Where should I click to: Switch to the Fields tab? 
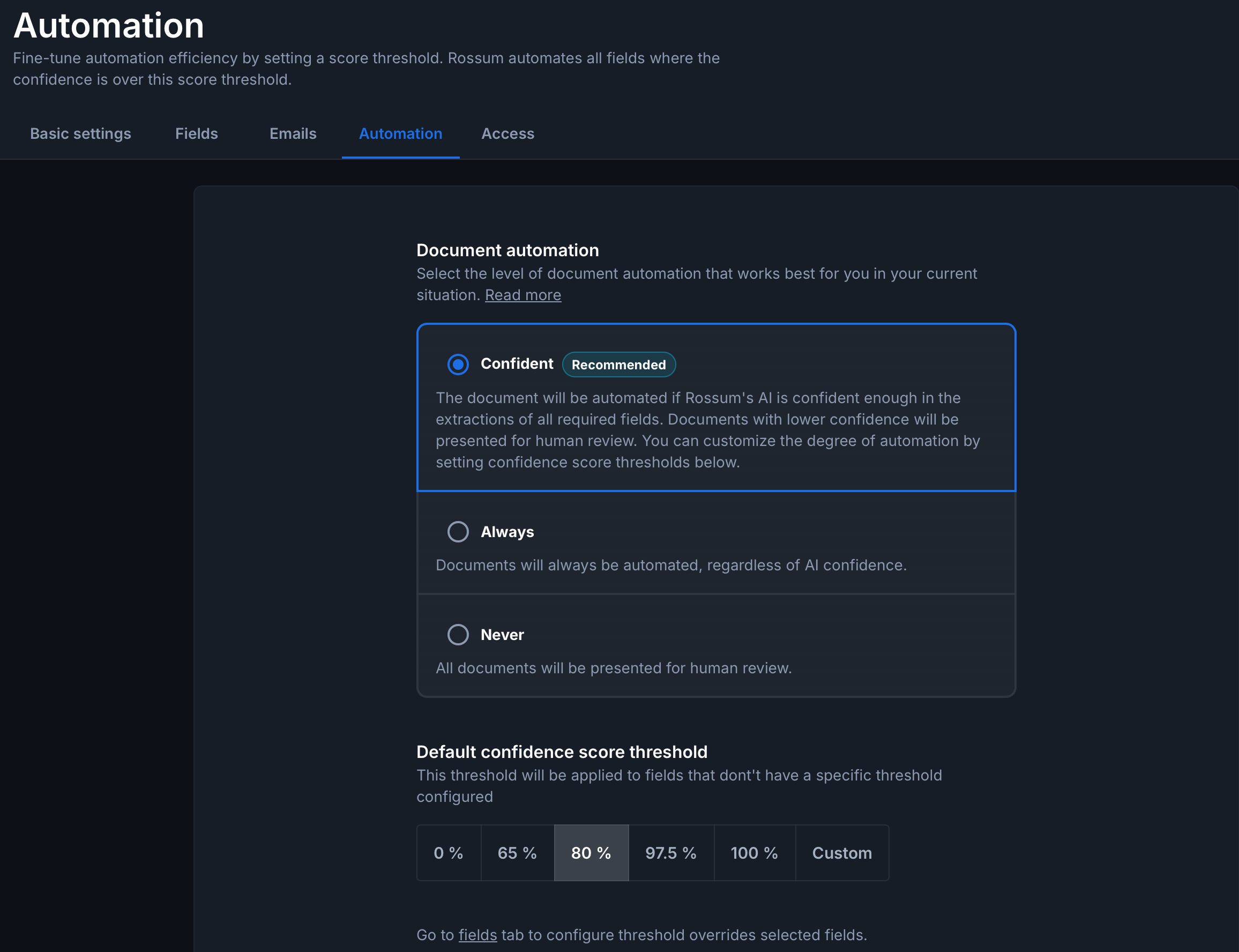pos(196,133)
